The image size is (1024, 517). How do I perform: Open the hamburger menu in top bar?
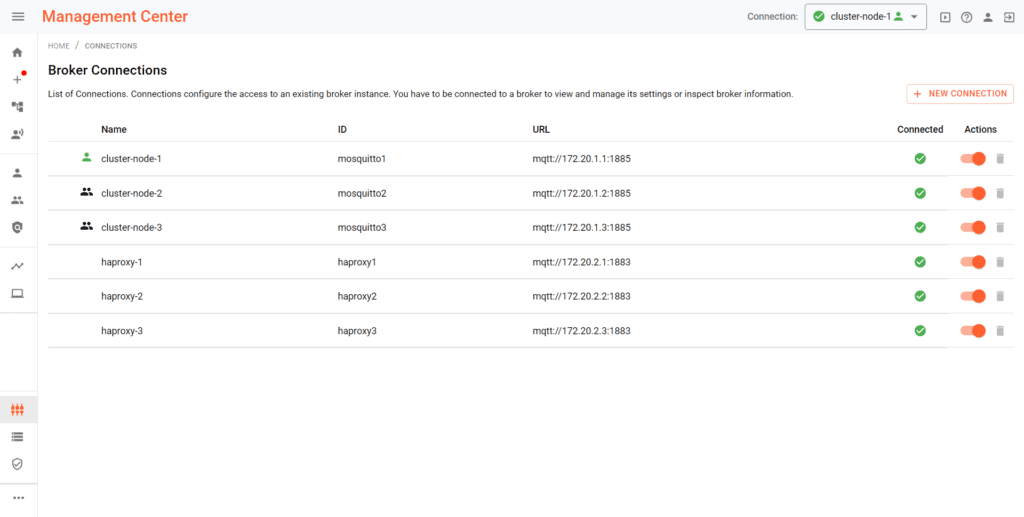click(x=18, y=17)
